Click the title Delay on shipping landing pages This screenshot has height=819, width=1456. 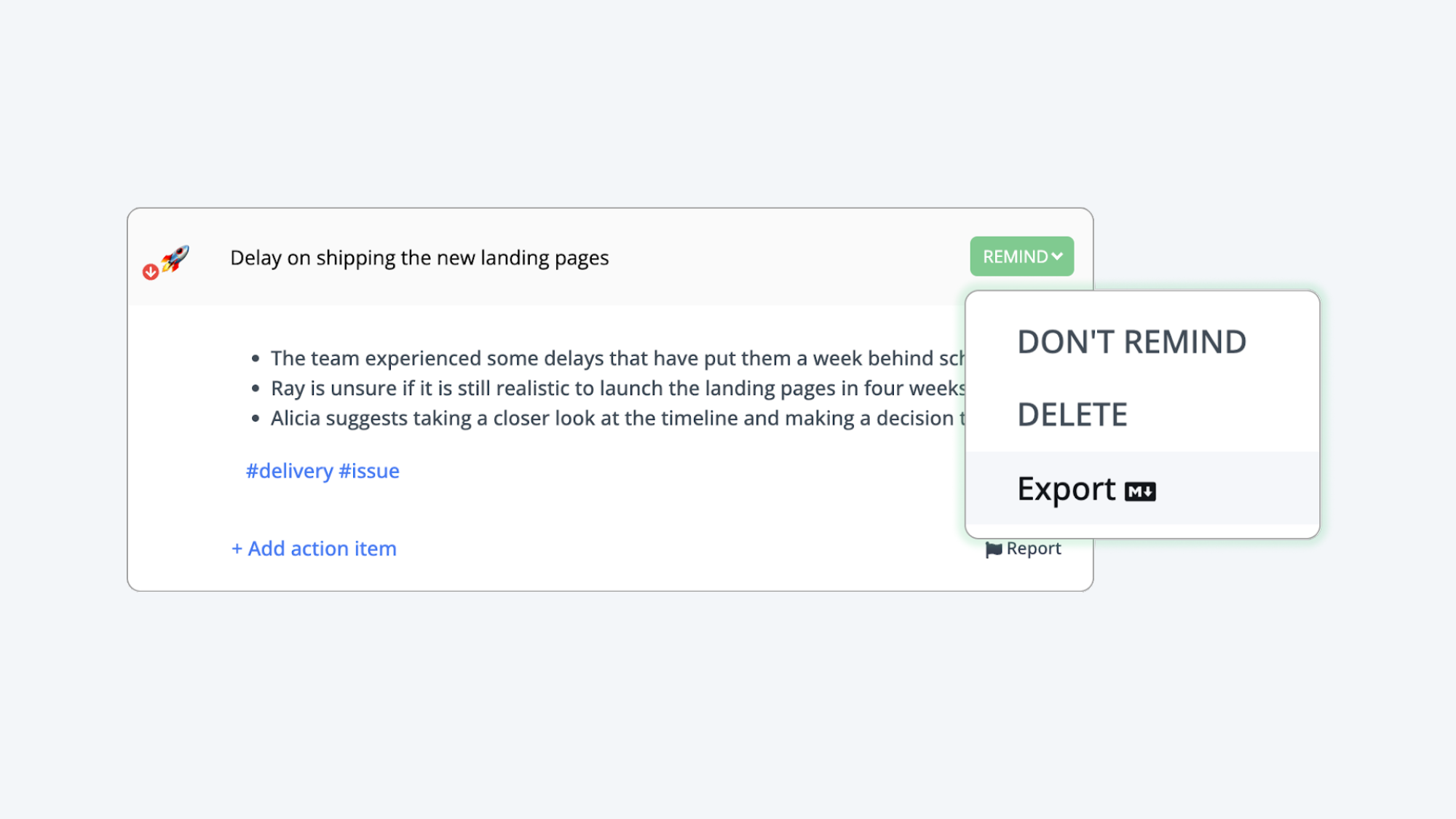(x=419, y=258)
